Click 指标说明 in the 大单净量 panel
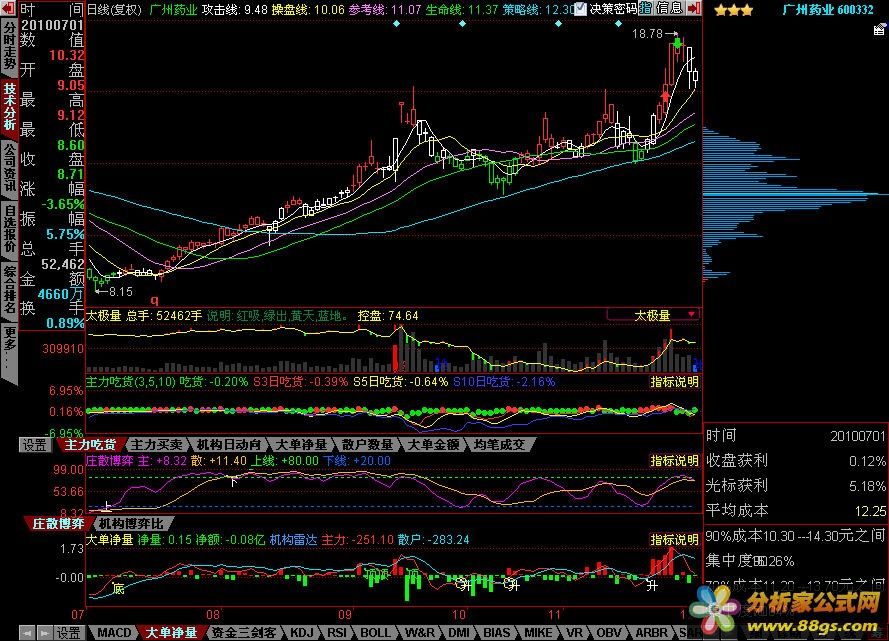Screen dimensions: 889x641 [675, 540]
